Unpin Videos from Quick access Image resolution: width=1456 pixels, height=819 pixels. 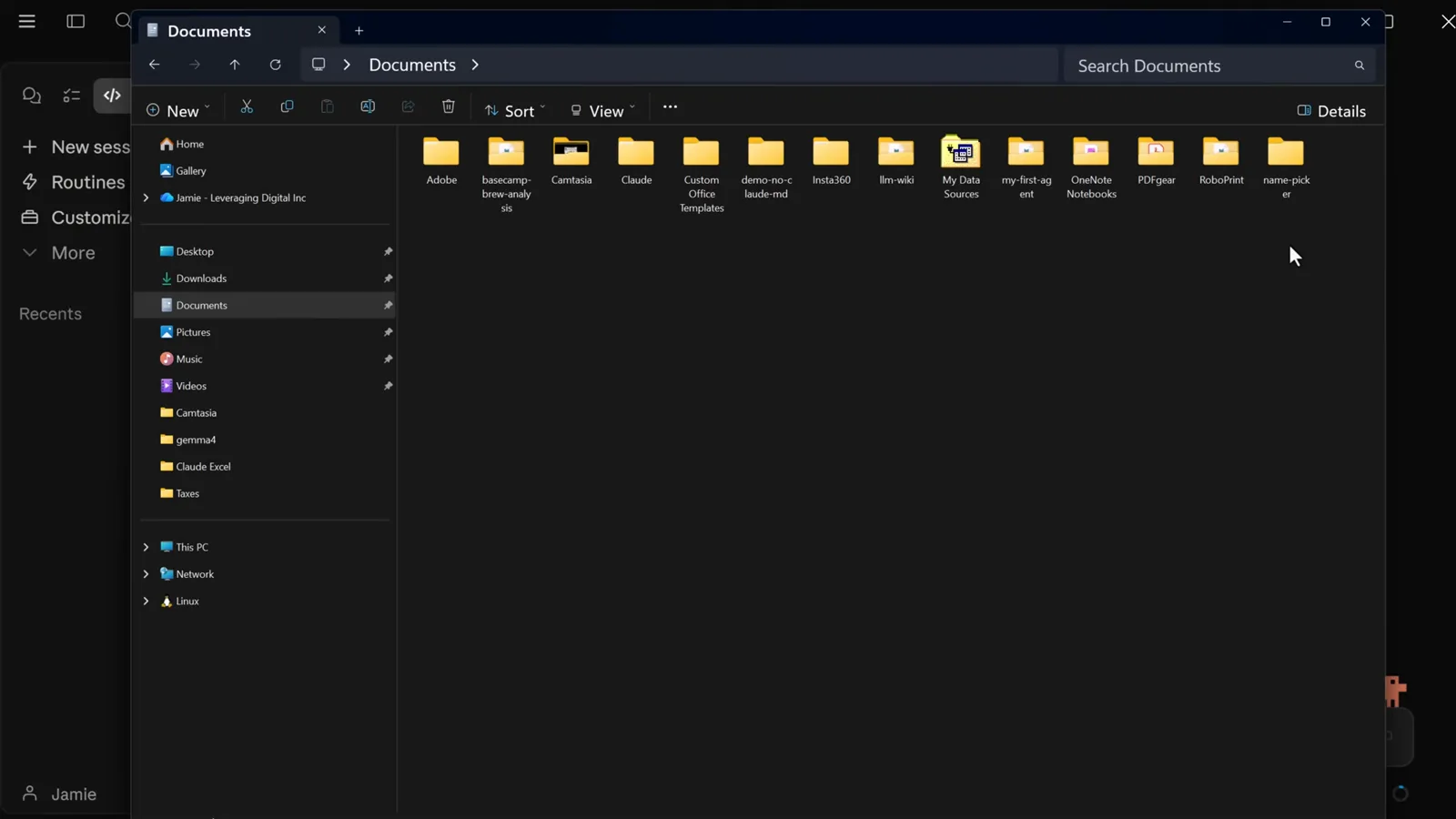pos(388,386)
